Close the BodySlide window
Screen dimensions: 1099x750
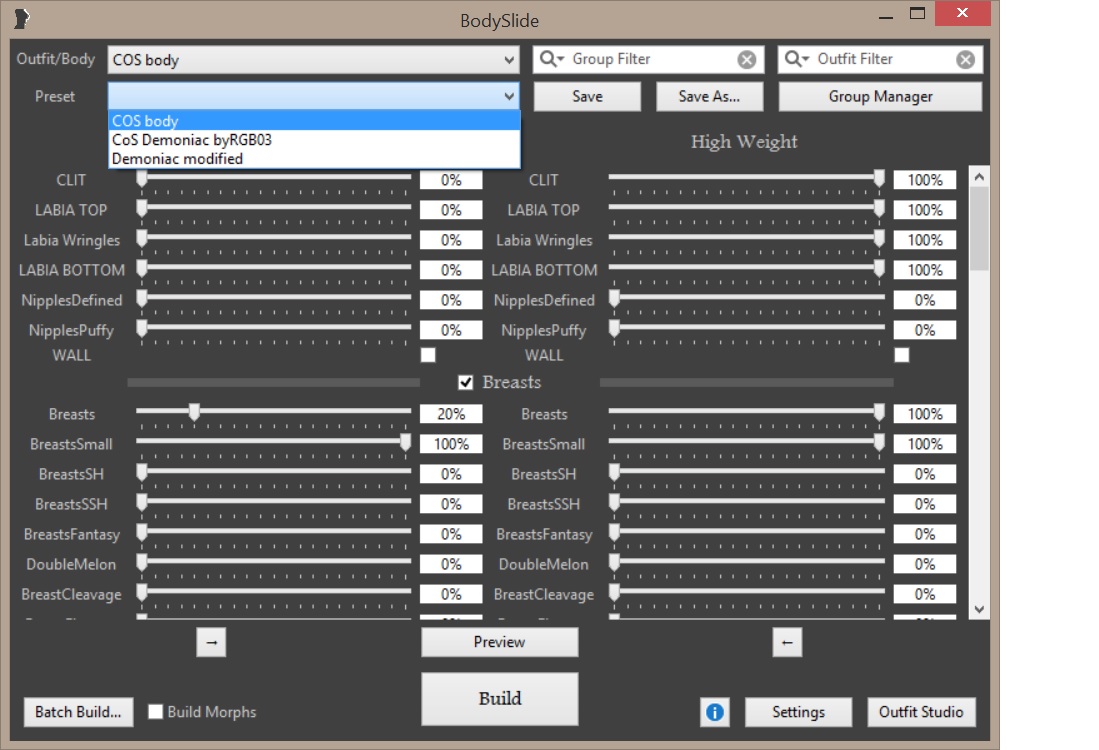(962, 13)
